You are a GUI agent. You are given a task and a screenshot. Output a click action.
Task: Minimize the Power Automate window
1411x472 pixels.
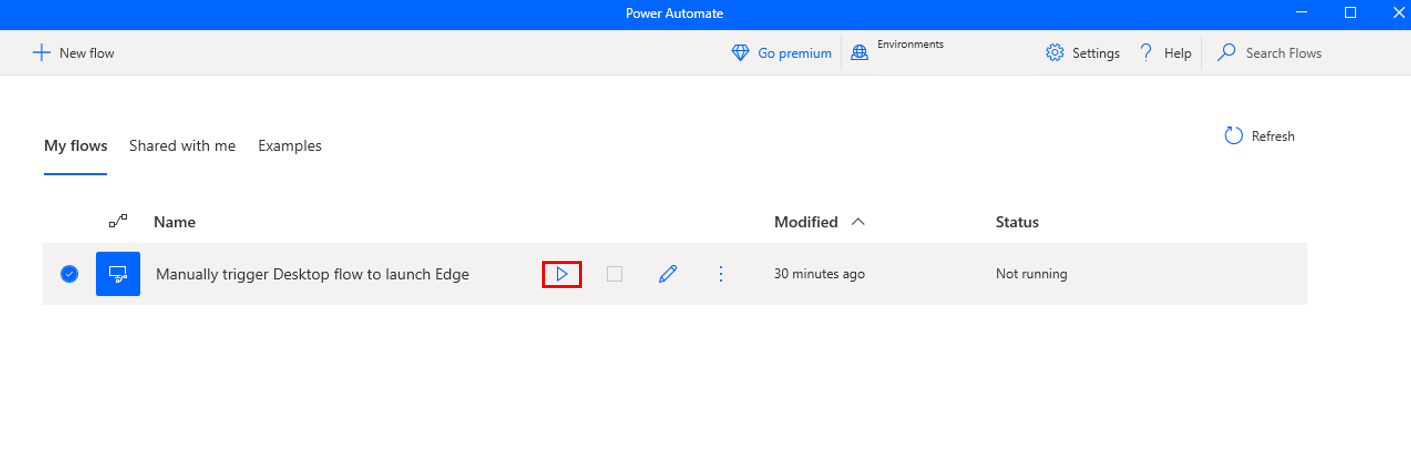[x=1301, y=13]
